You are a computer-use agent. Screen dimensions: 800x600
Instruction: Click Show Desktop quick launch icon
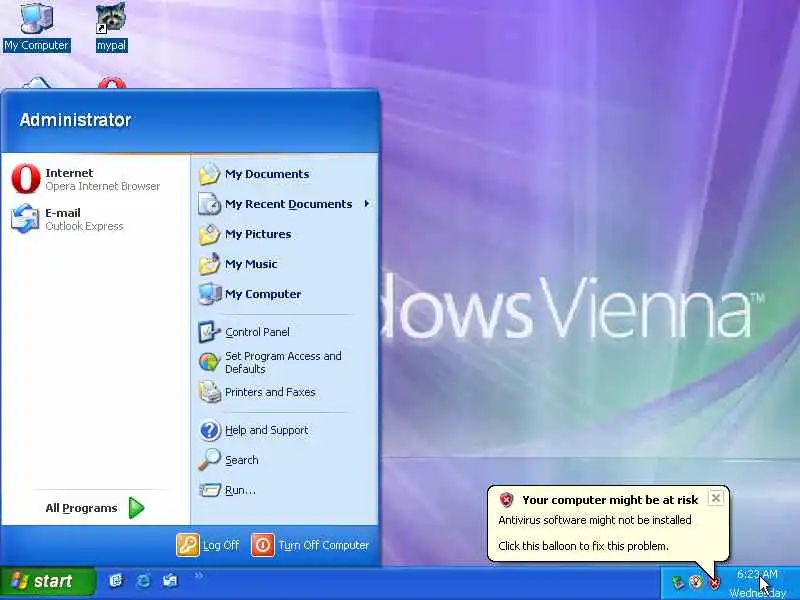click(x=116, y=581)
